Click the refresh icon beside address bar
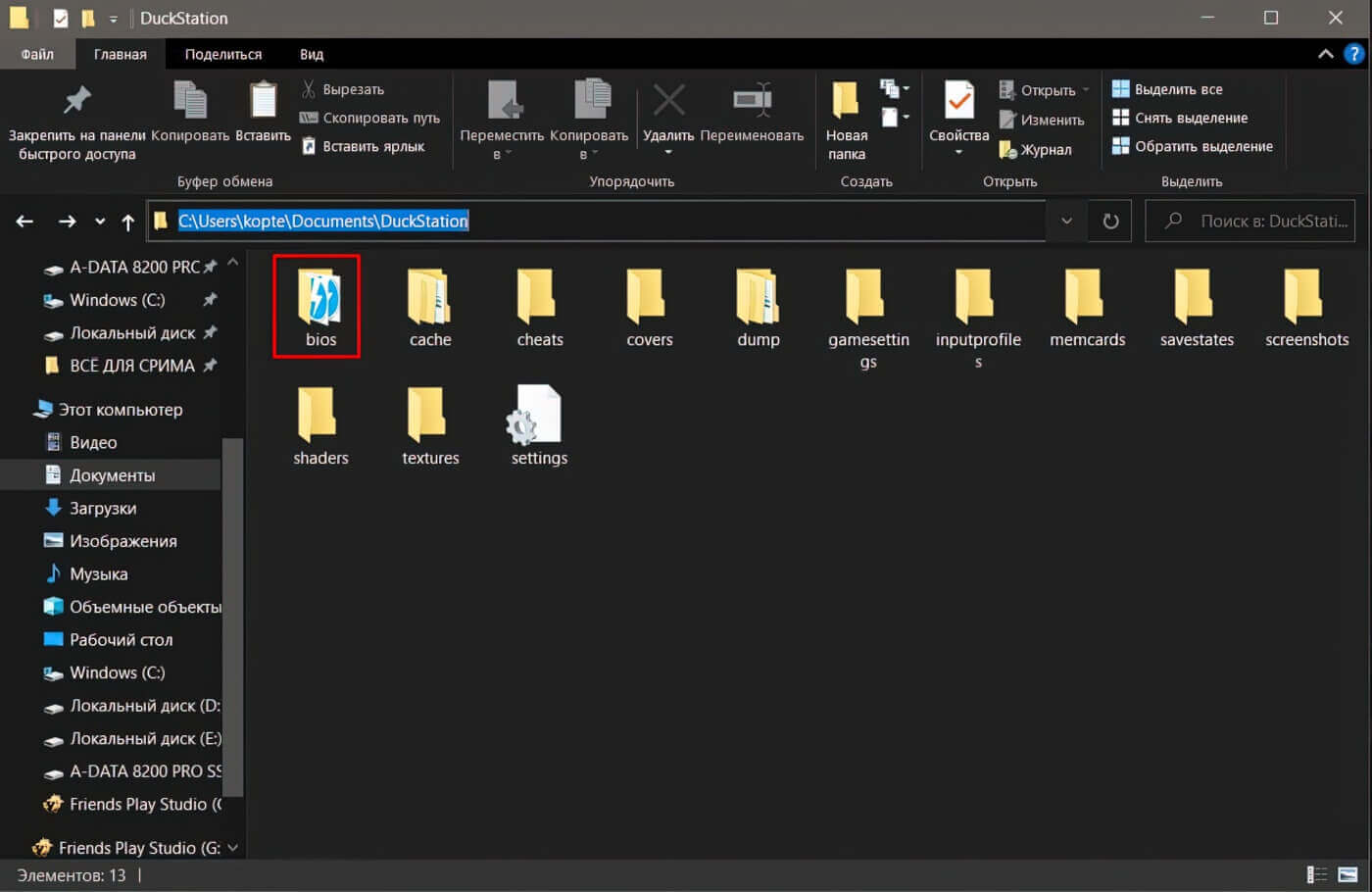 click(x=1110, y=222)
